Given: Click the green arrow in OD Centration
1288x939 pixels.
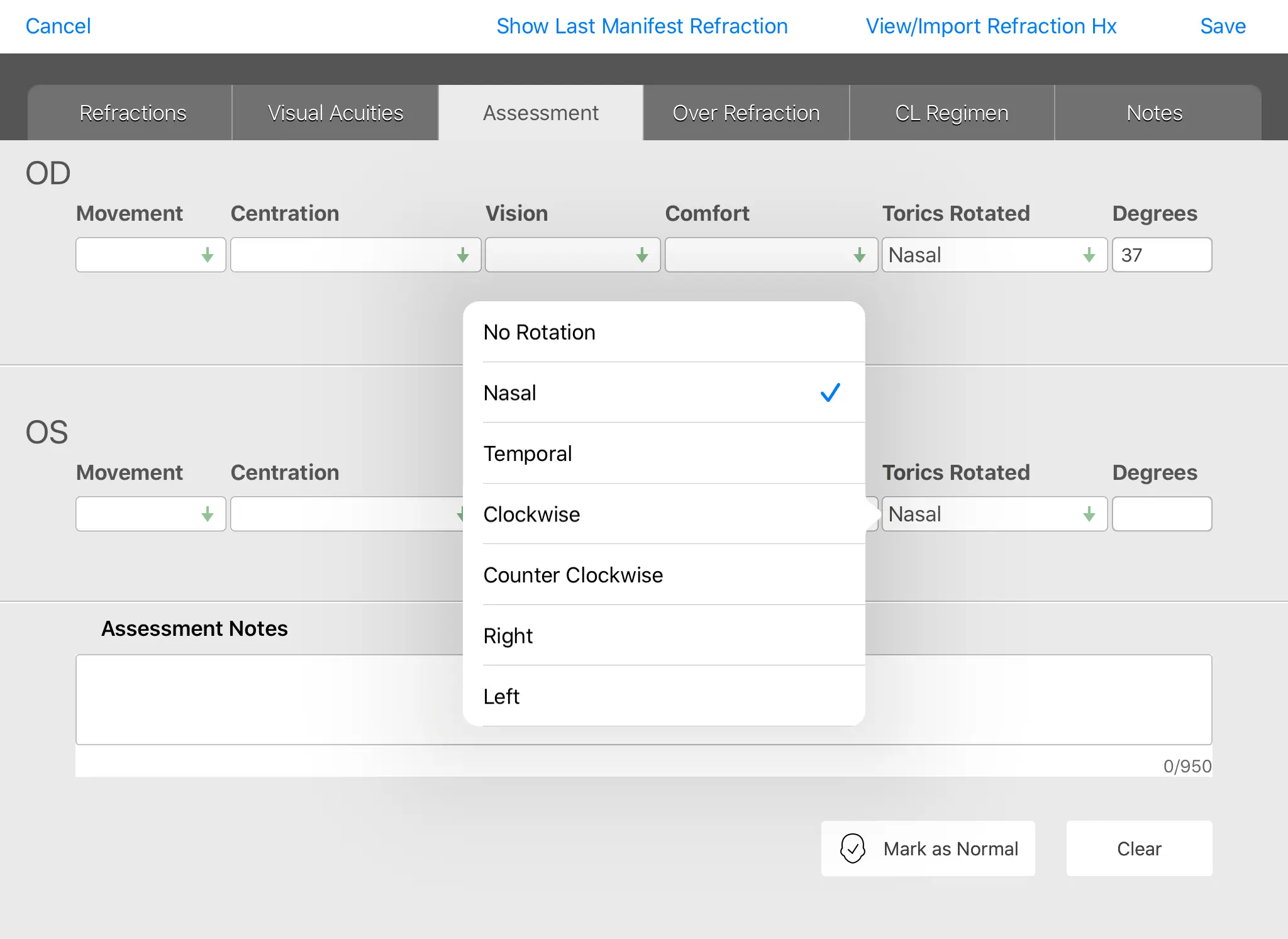Looking at the screenshot, I should 463,255.
